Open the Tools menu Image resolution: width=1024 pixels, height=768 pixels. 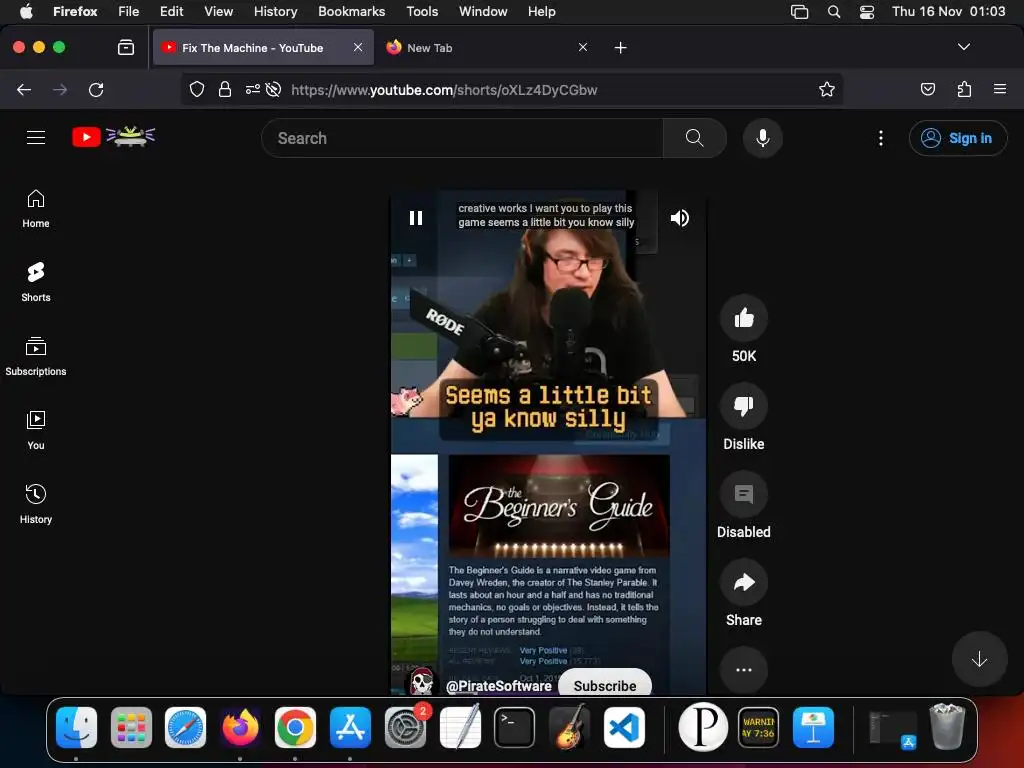tap(422, 11)
